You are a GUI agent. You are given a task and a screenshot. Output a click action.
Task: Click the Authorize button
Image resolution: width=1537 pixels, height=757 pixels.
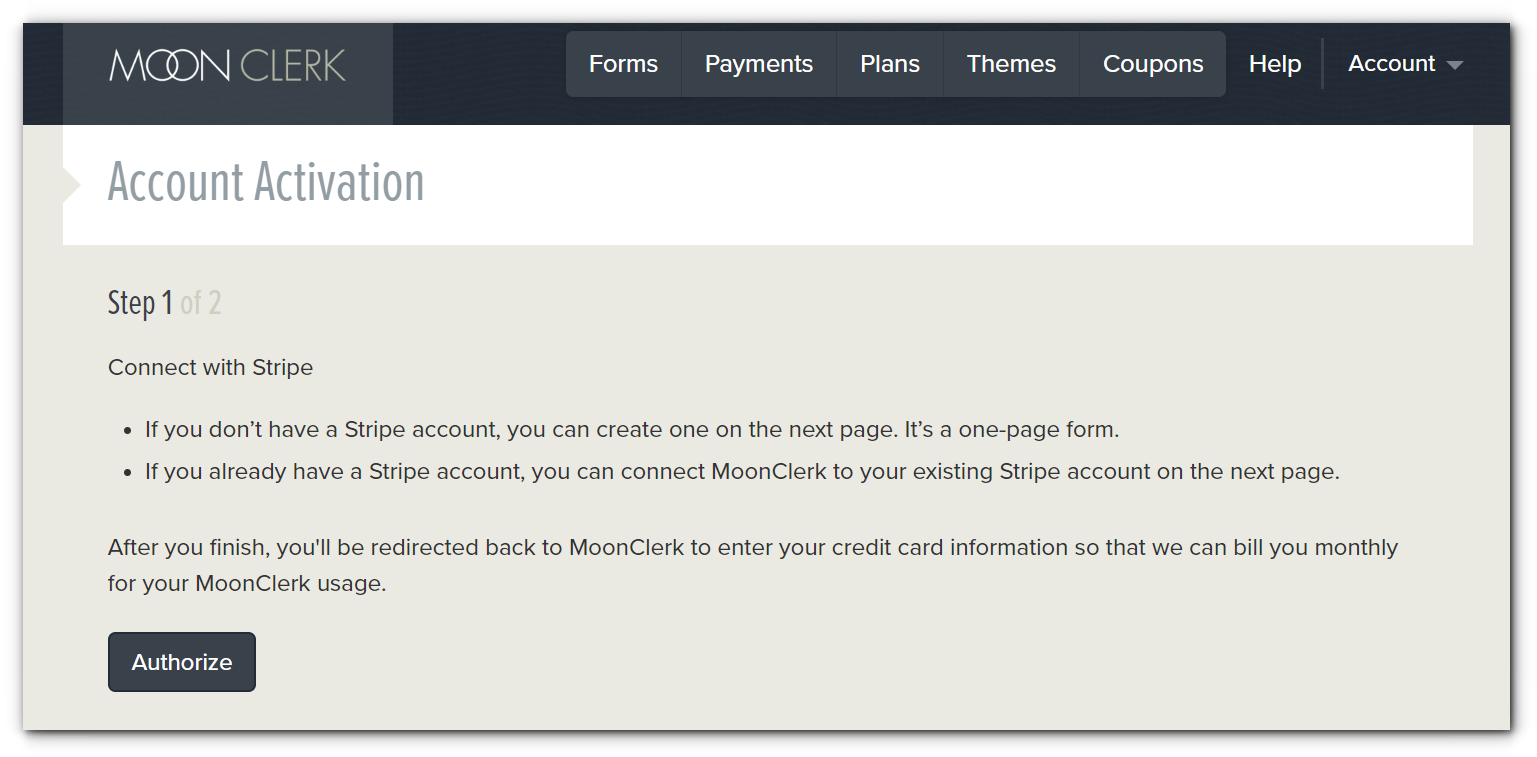click(x=182, y=662)
